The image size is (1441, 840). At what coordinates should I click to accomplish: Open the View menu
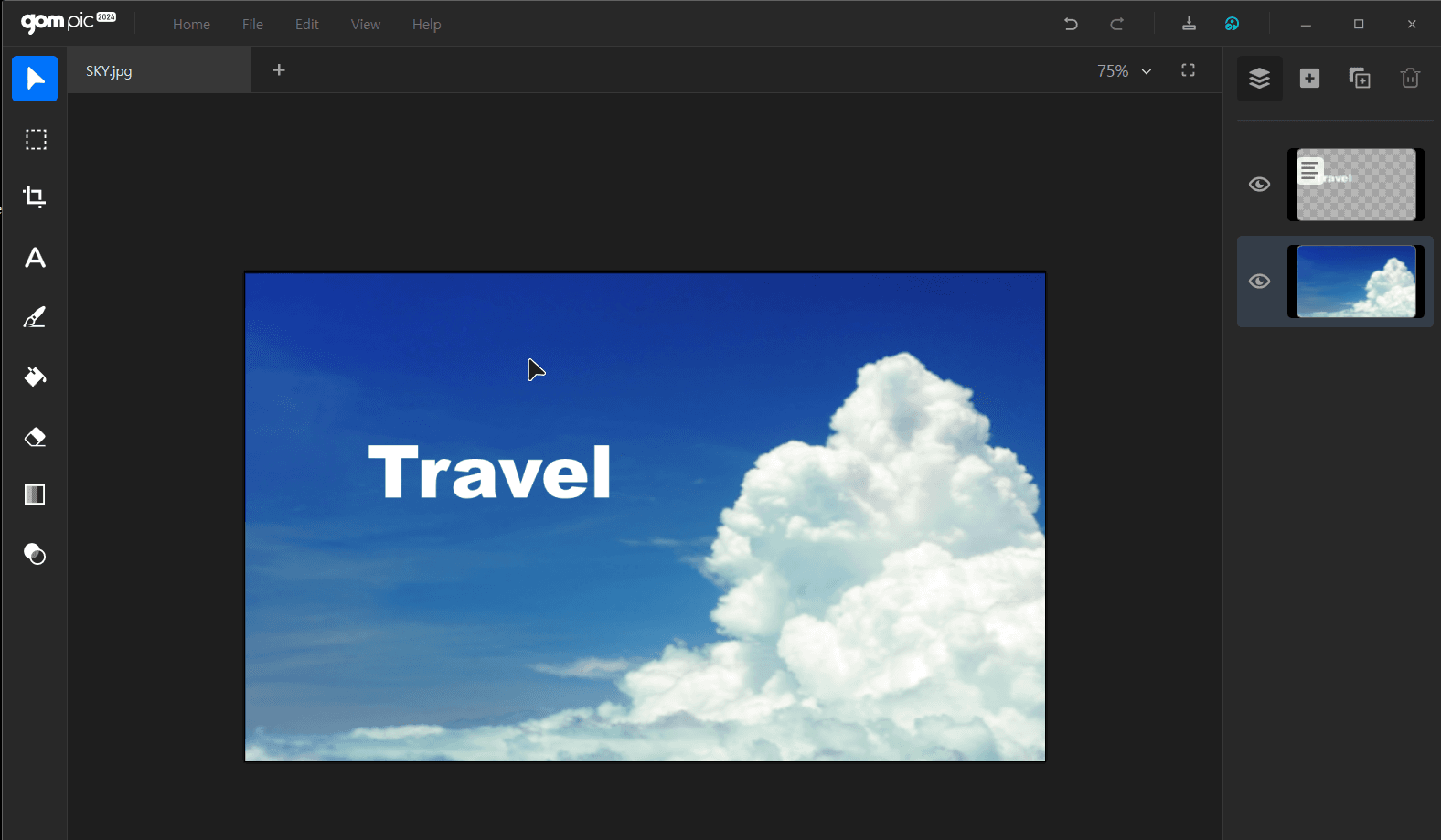[x=365, y=25]
